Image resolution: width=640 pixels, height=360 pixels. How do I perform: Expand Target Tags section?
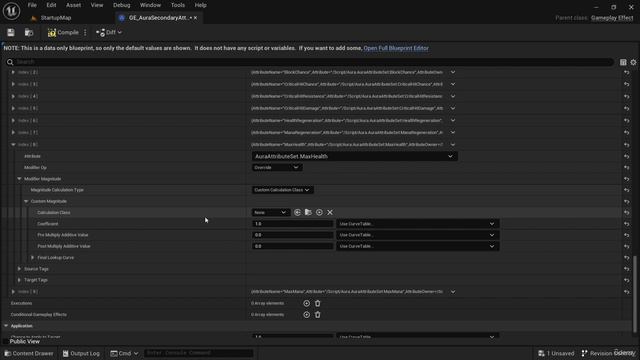(19, 280)
